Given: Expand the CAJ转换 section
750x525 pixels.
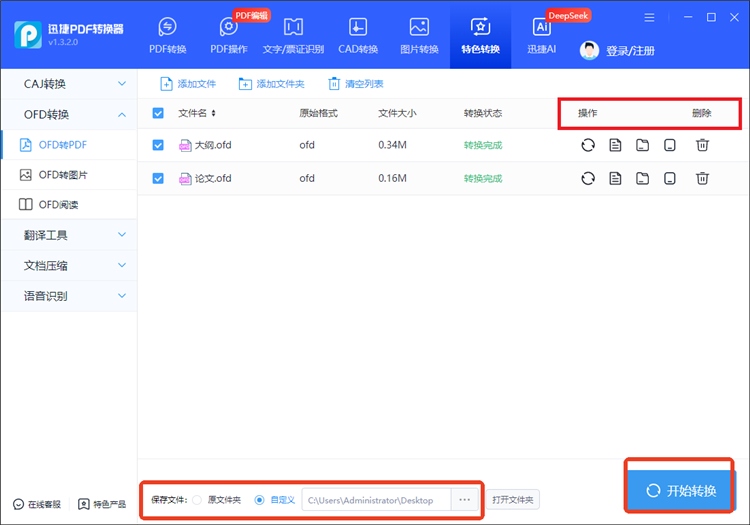Looking at the screenshot, I should tap(69, 84).
